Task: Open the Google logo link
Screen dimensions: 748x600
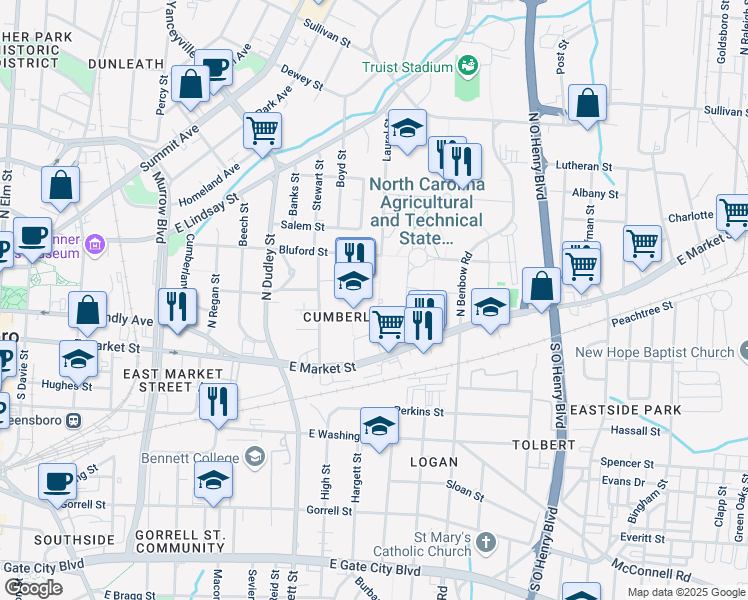Action: tap(34, 589)
